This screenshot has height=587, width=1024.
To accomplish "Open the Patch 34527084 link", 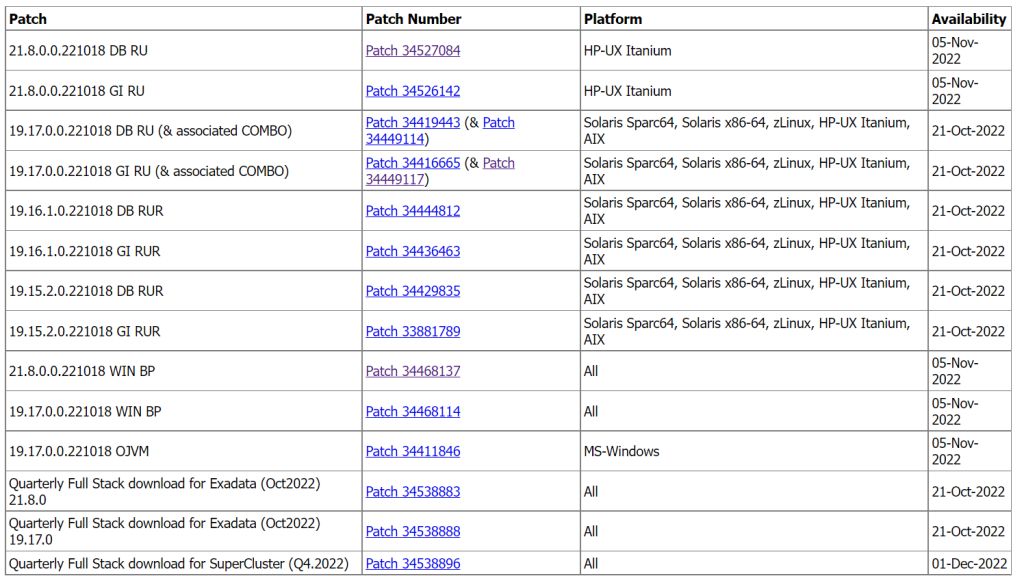I will (x=413, y=51).
